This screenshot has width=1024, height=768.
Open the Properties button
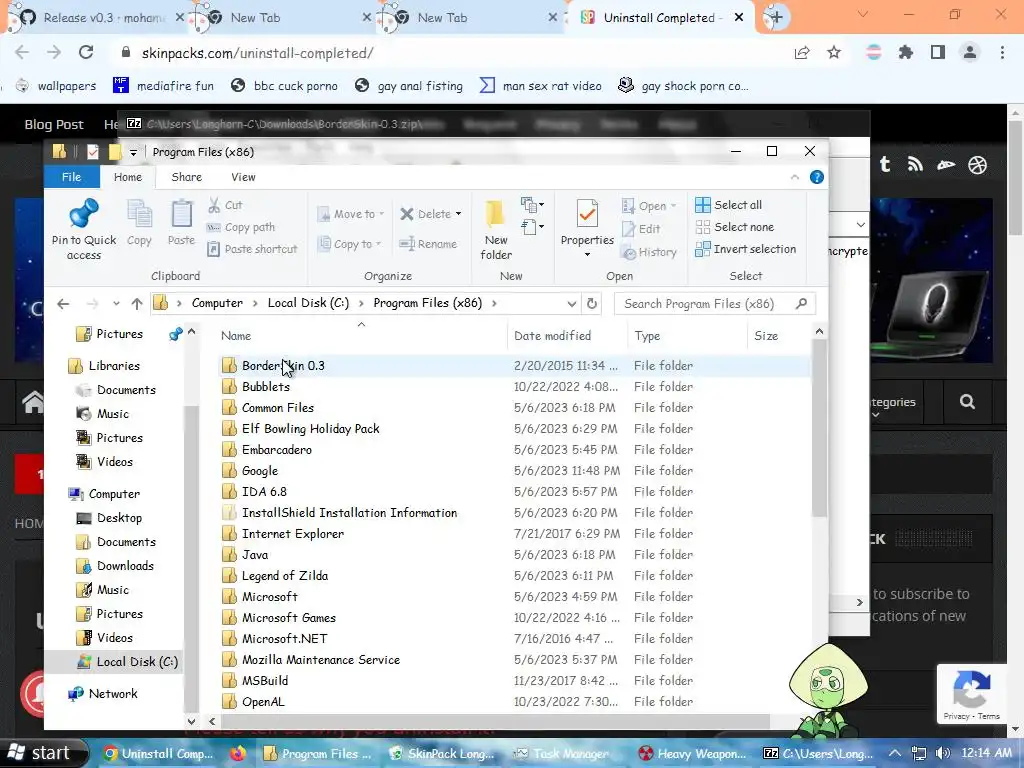[587, 229]
